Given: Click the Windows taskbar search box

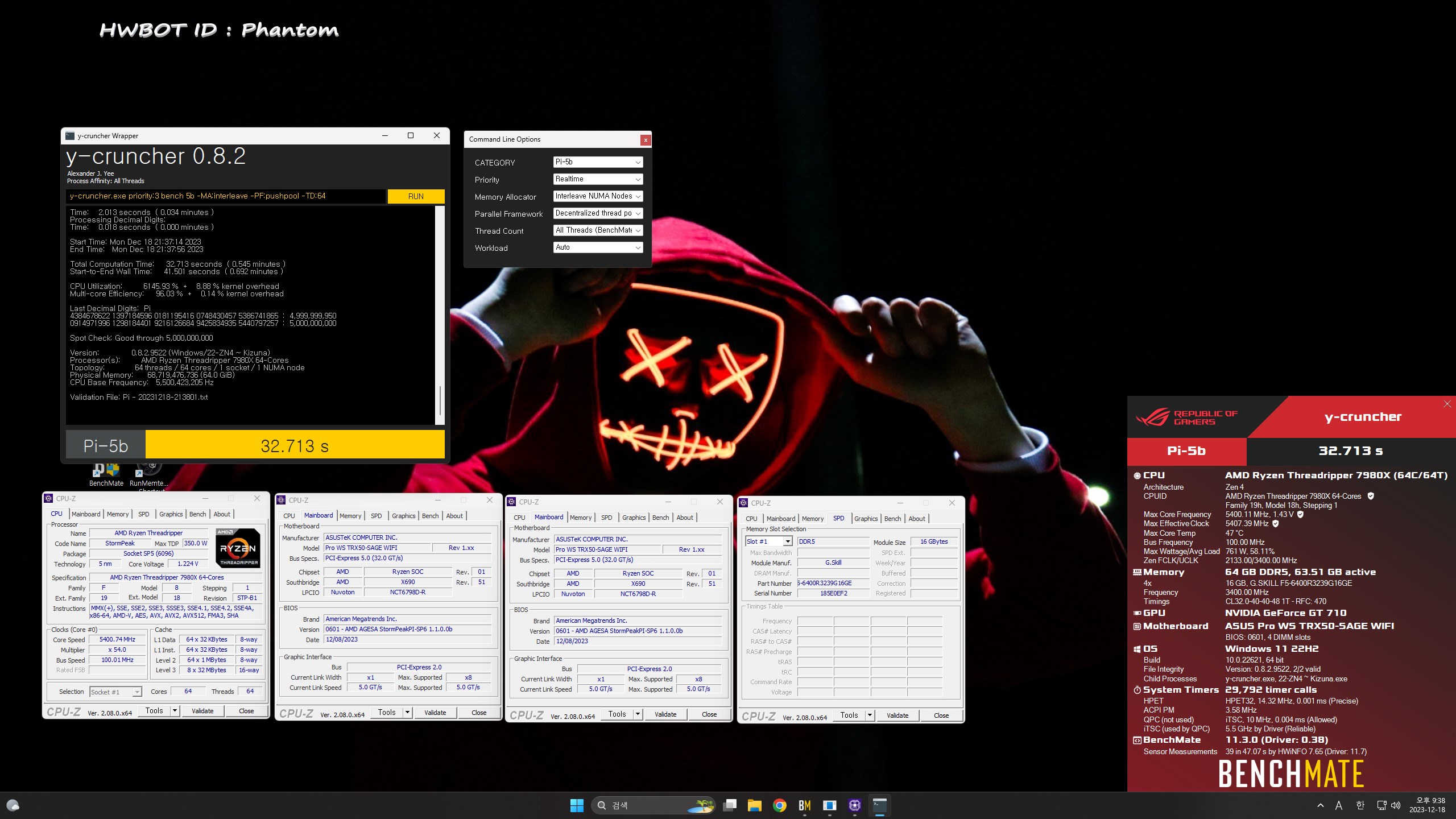Looking at the screenshot, I should coord(653,805).
